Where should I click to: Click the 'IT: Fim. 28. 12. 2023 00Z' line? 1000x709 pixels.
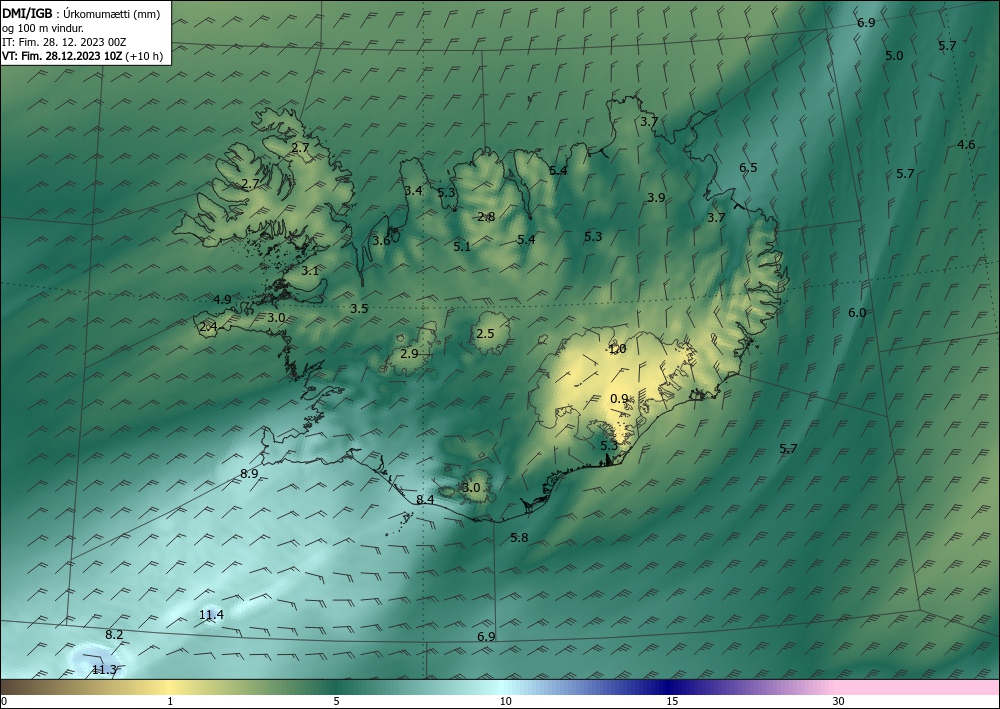point(64,41)
